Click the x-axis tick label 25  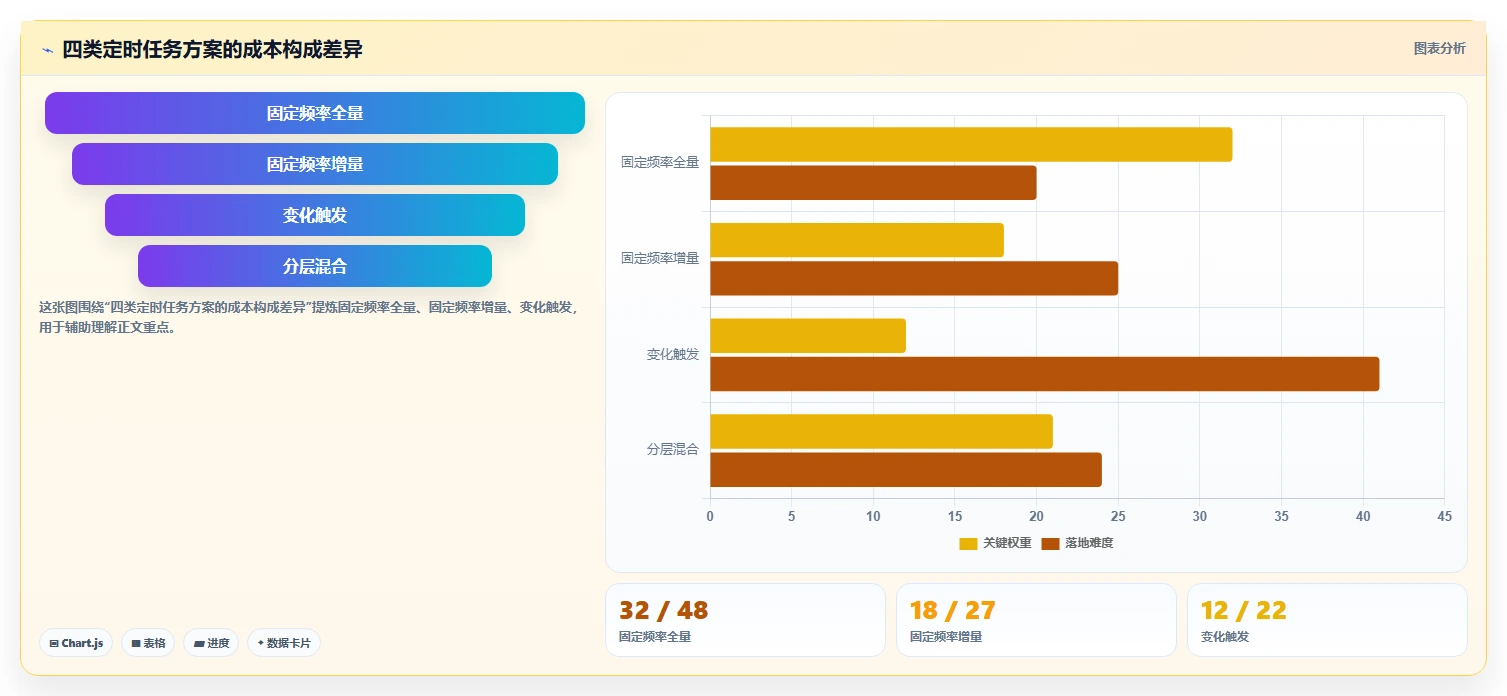(1118, 516)
